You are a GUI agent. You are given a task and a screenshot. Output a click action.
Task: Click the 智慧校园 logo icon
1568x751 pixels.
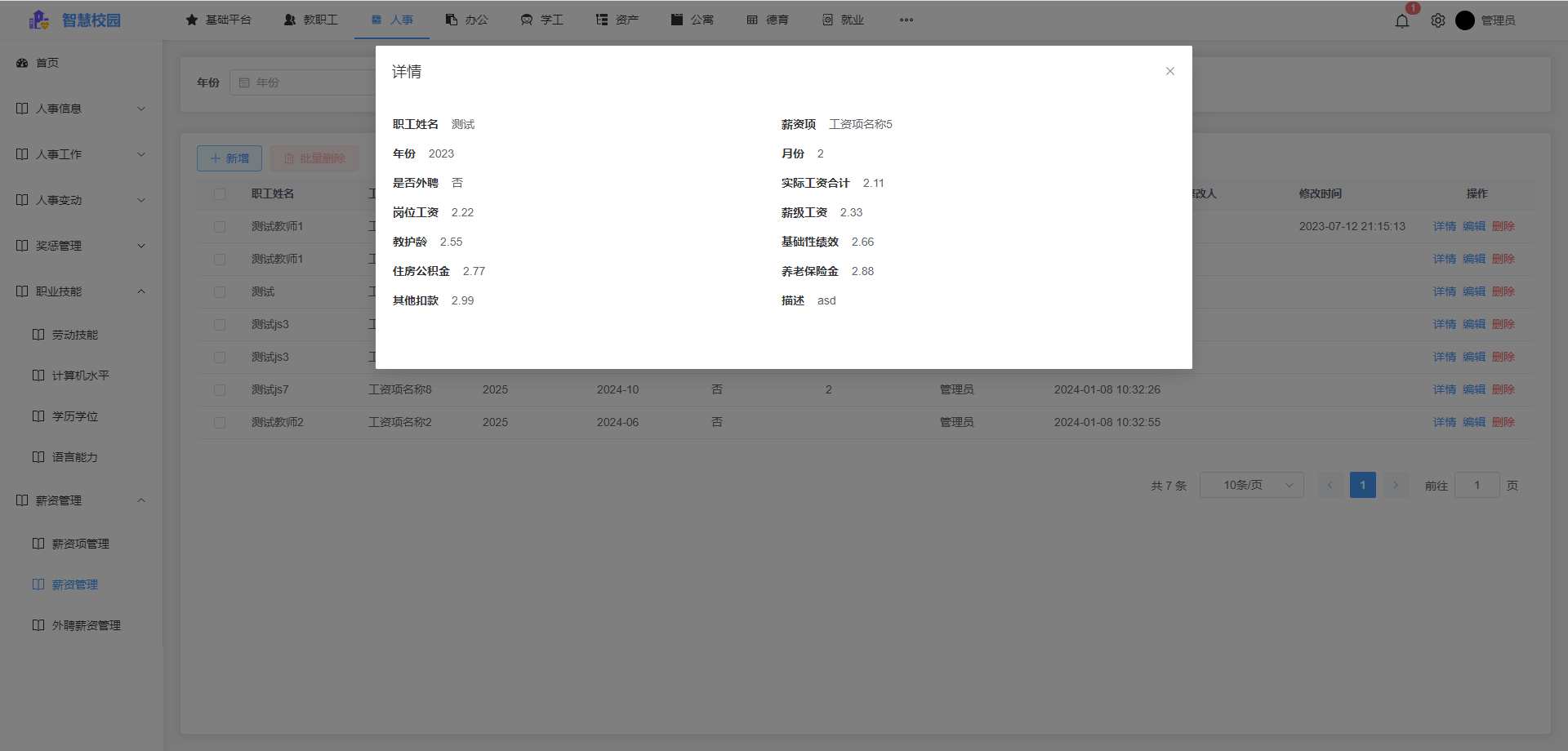click(38, 20)
